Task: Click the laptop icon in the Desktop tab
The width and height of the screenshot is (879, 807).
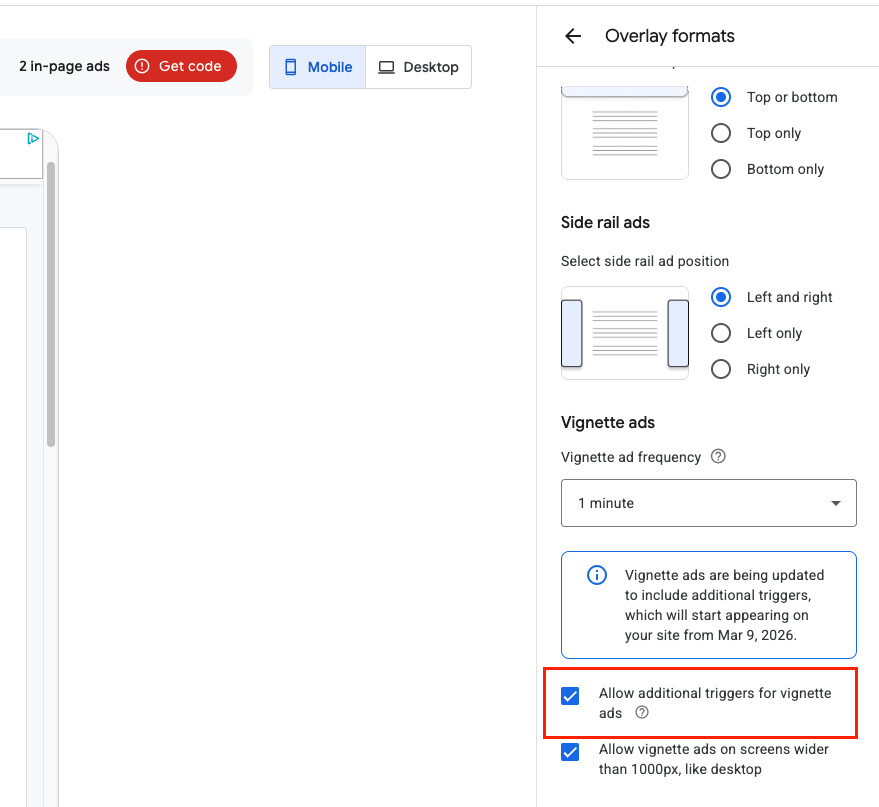Action: 386,67
